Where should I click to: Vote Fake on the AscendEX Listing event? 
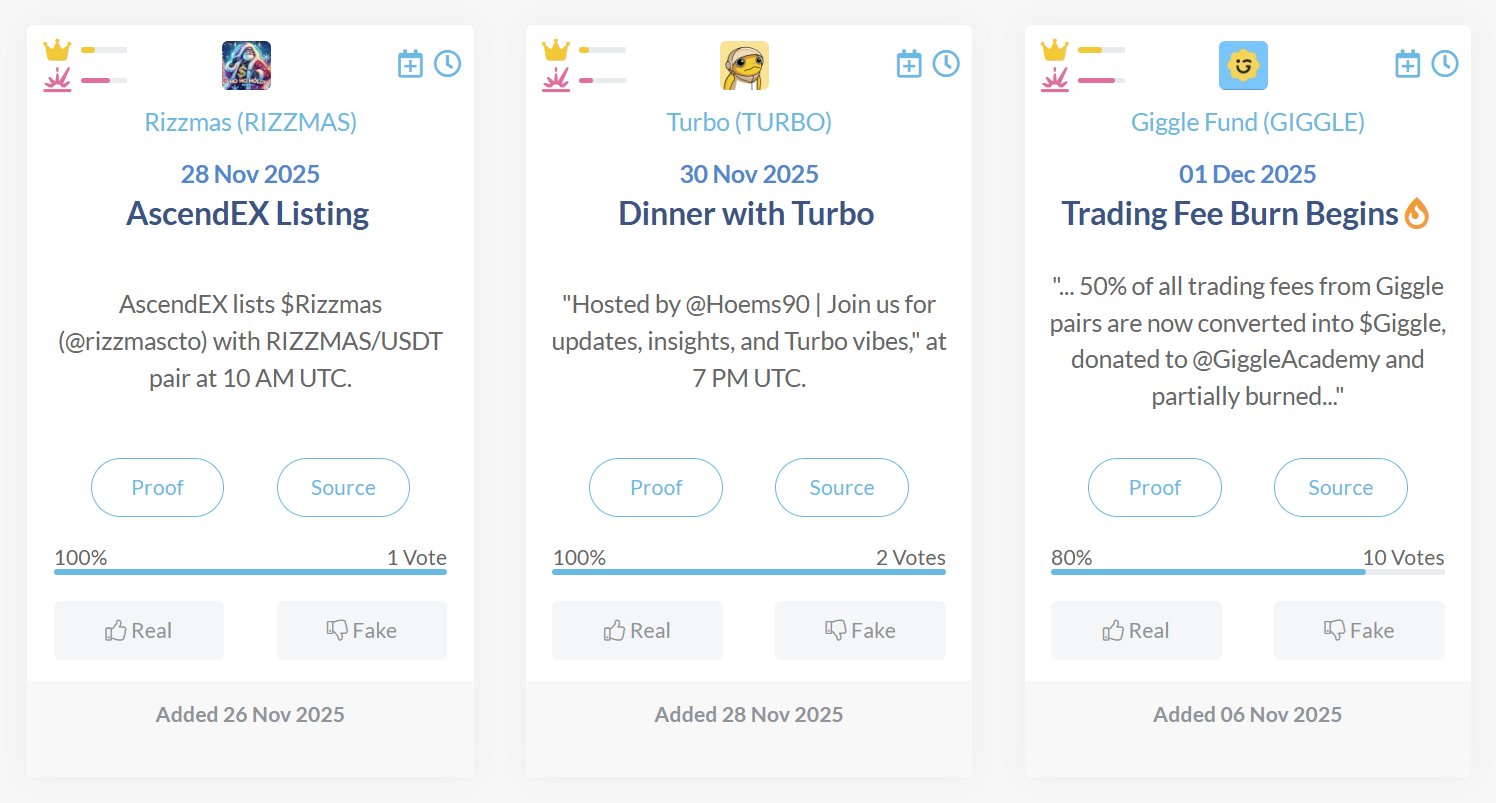coord(362,631)
